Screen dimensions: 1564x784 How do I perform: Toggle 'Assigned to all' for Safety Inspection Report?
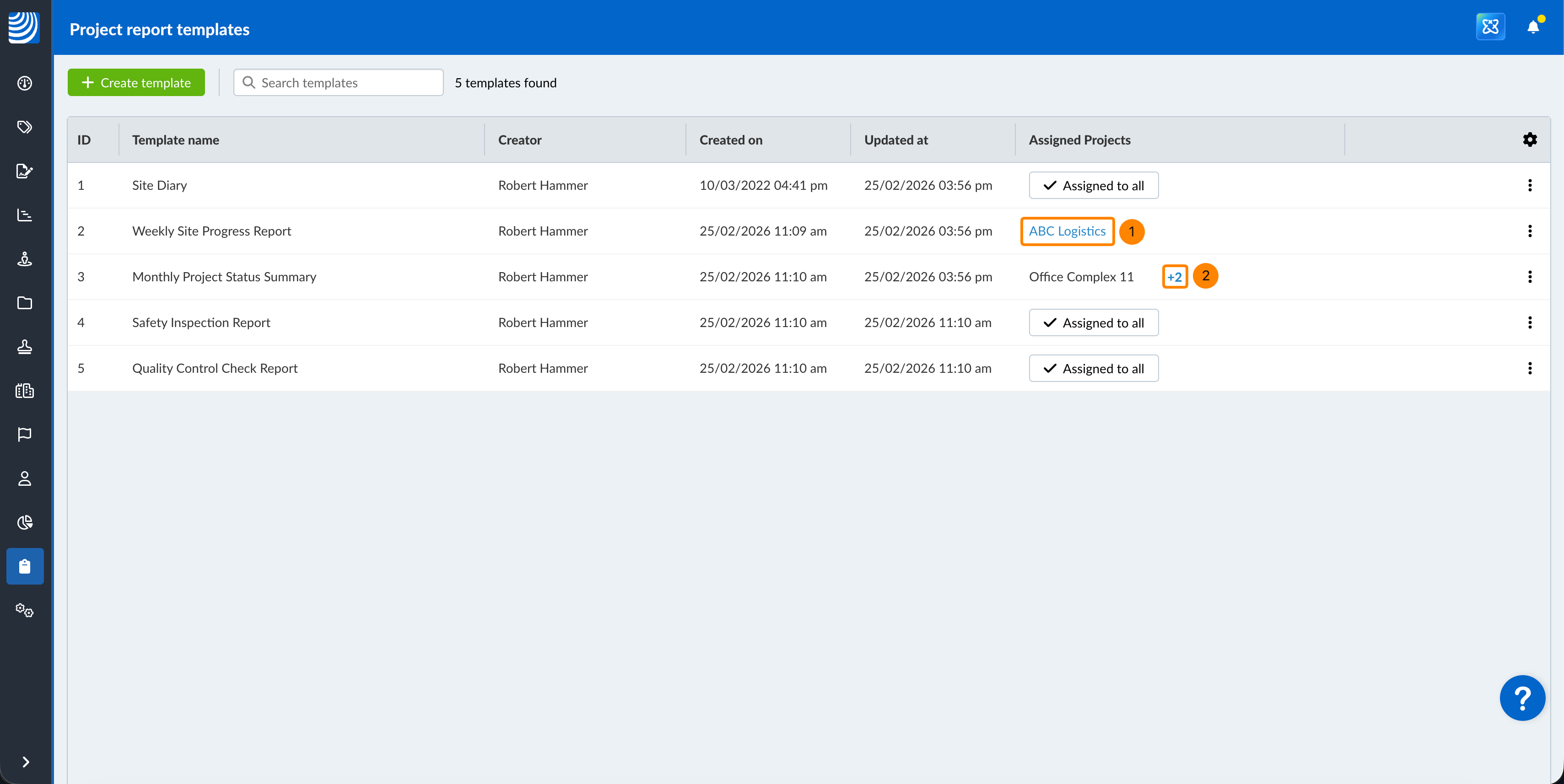tap(1093, 323)
